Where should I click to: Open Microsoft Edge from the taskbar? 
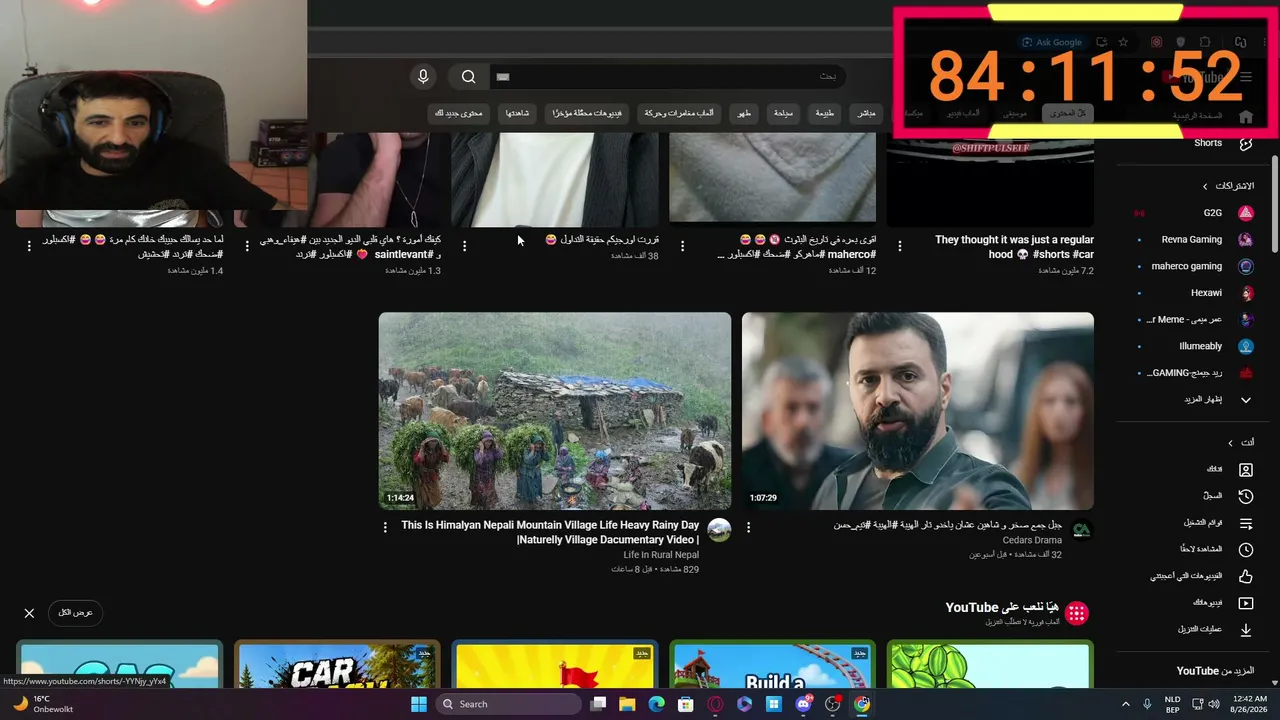(656, 704)
